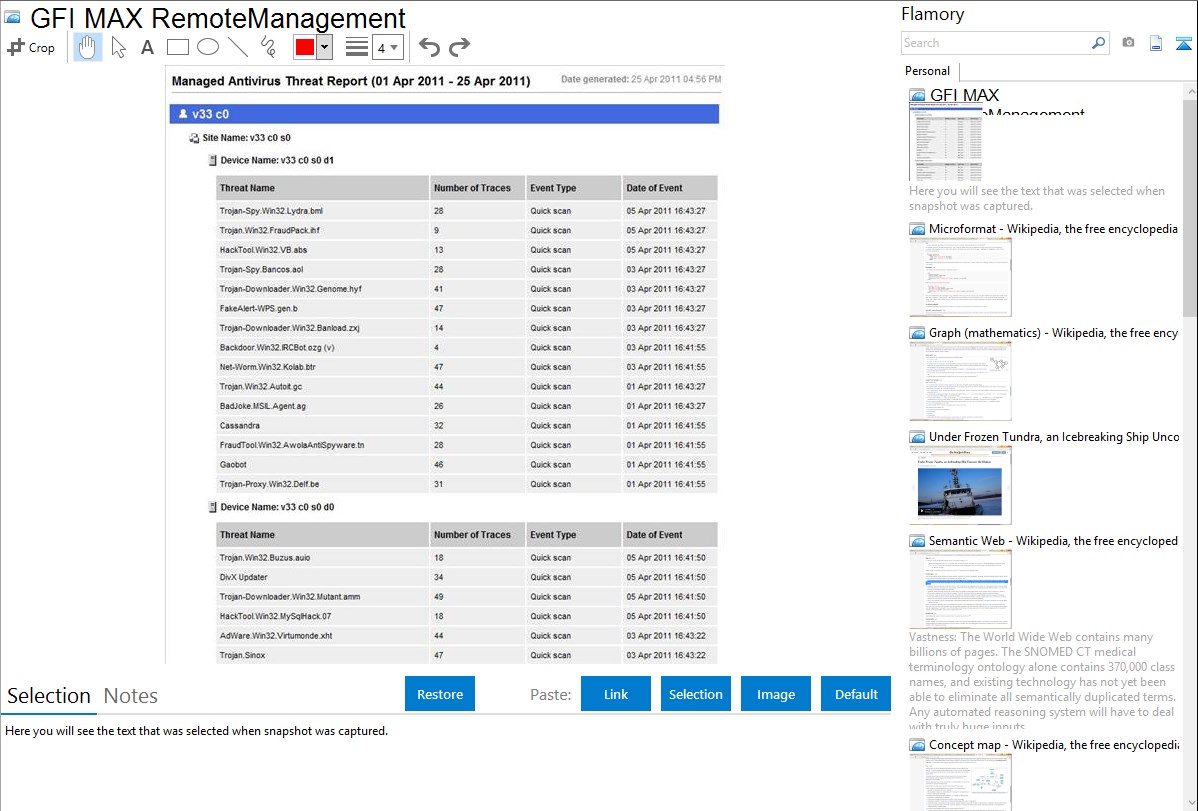Choose the arrow pointer tool

118,47
